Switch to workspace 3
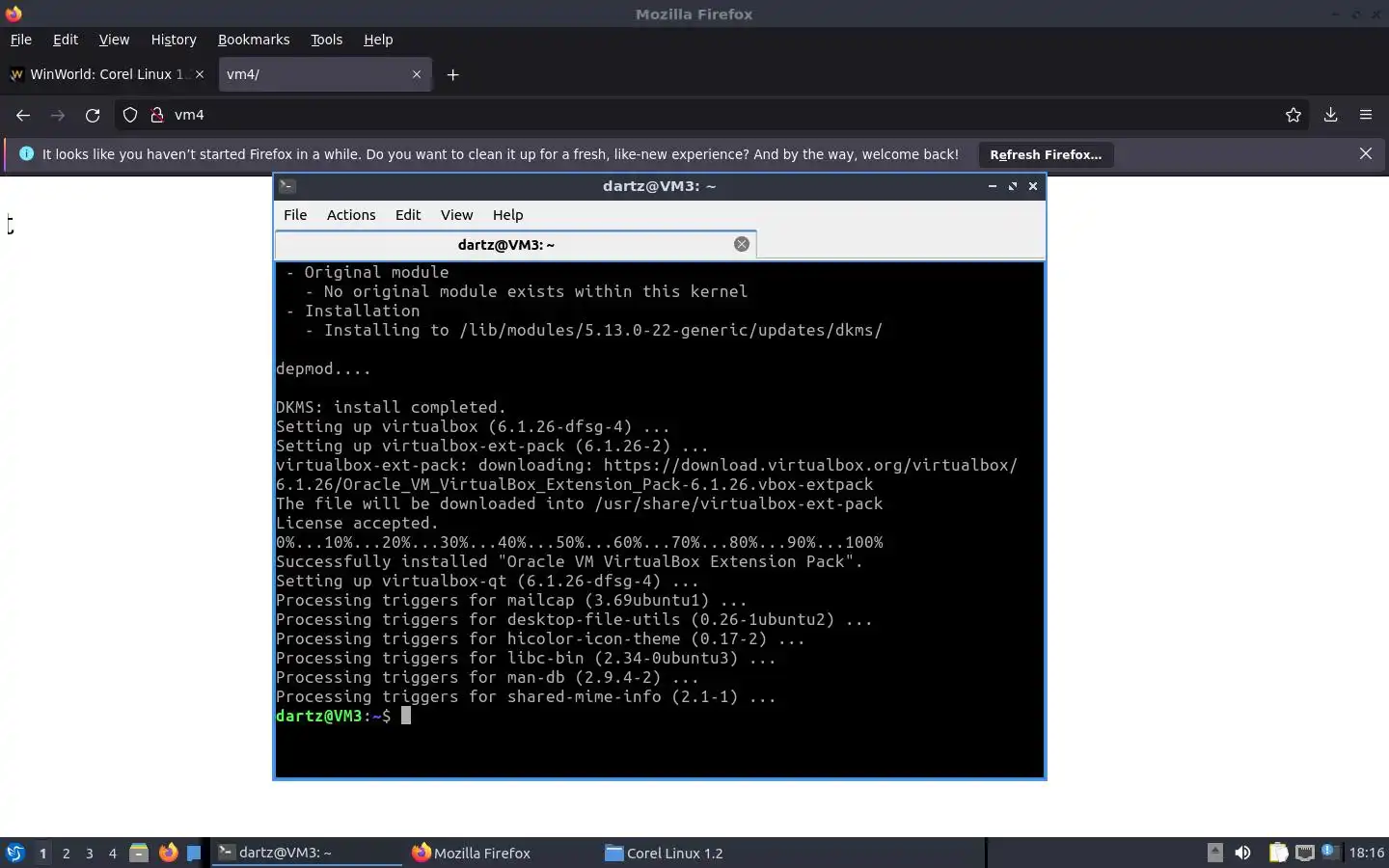Viewport: 1389px width, 868px height. click(x=89, y=853)
